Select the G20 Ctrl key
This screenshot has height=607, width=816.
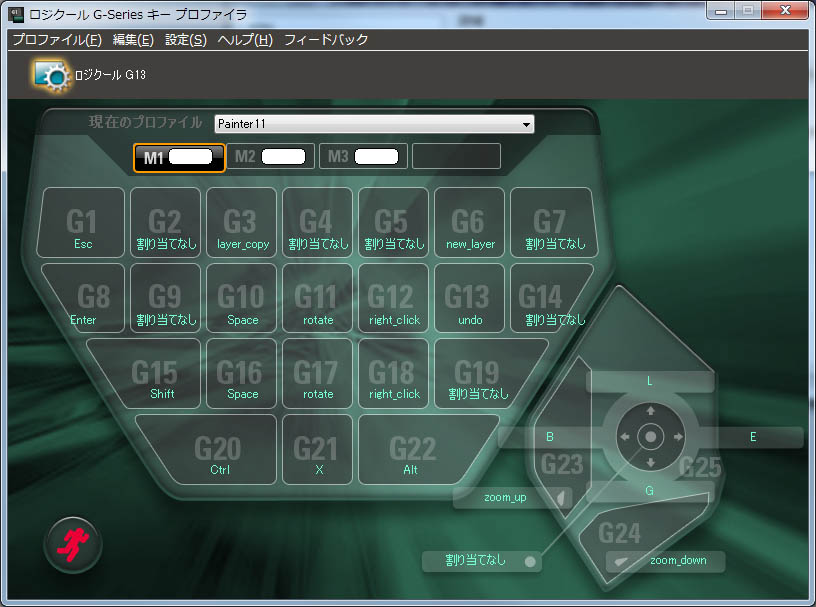pos(214,450)
